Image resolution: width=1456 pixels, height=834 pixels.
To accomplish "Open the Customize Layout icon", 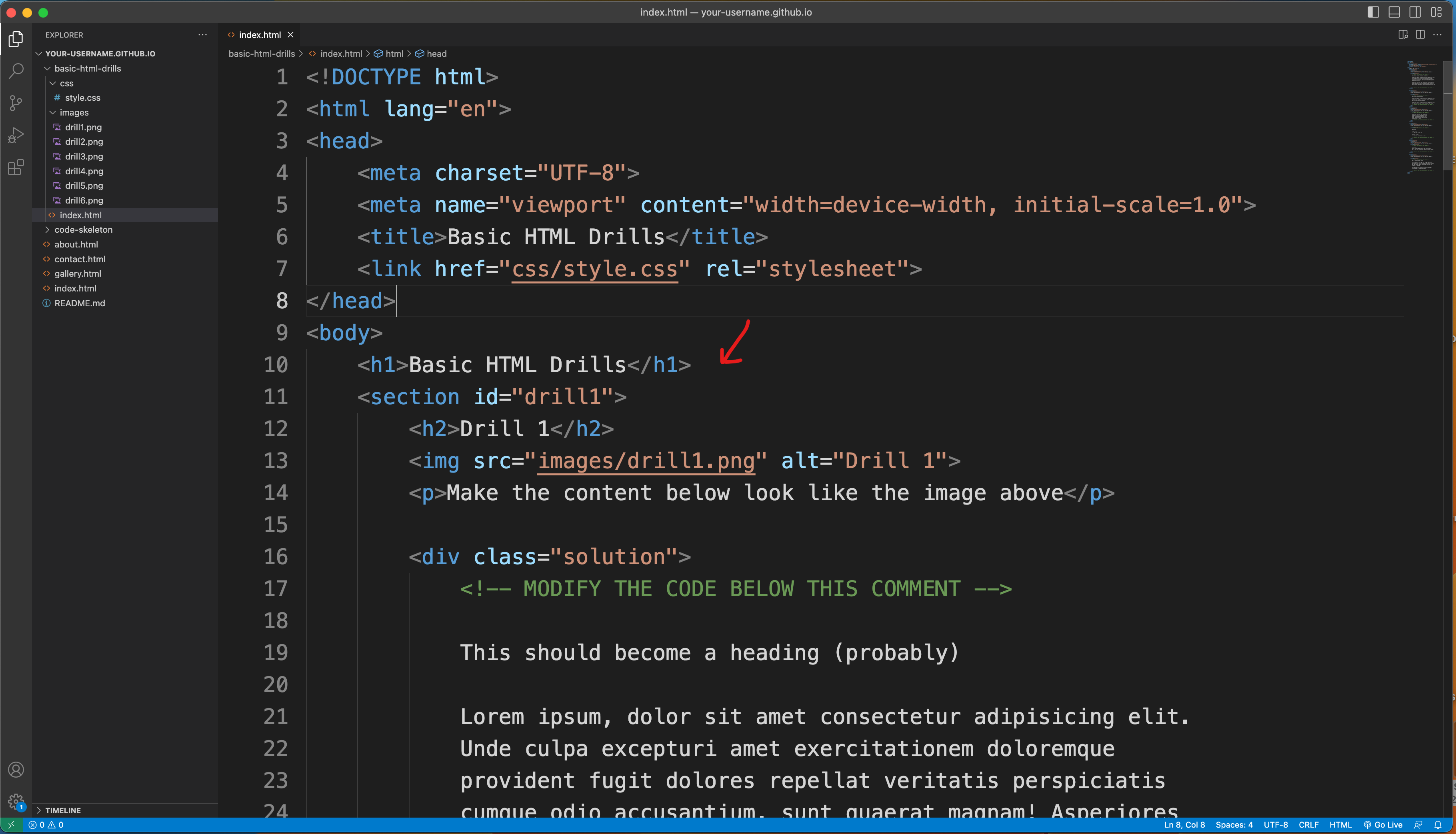I will (1436, 12).
